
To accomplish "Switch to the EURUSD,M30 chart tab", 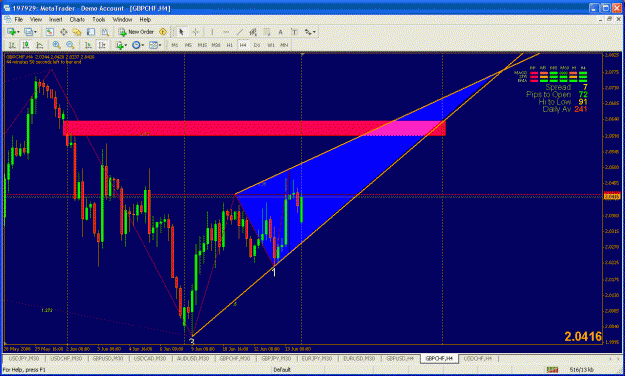I will (358, 359).
